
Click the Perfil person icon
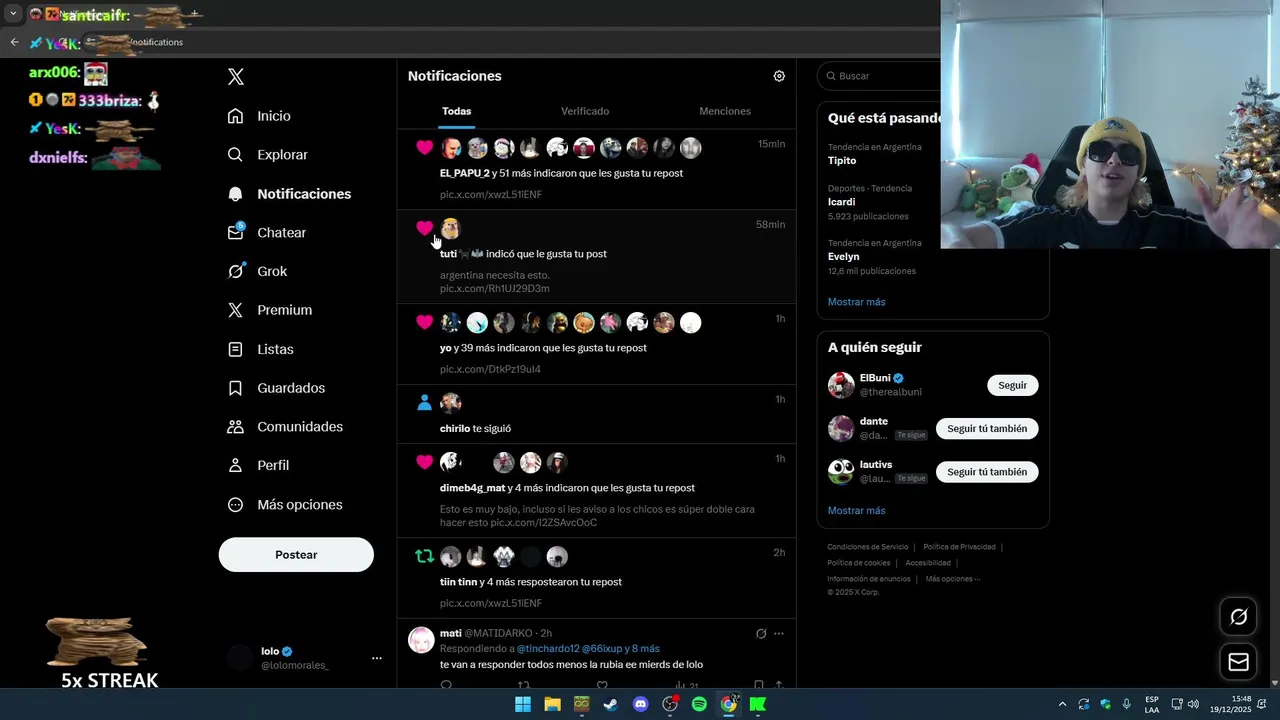235,465
